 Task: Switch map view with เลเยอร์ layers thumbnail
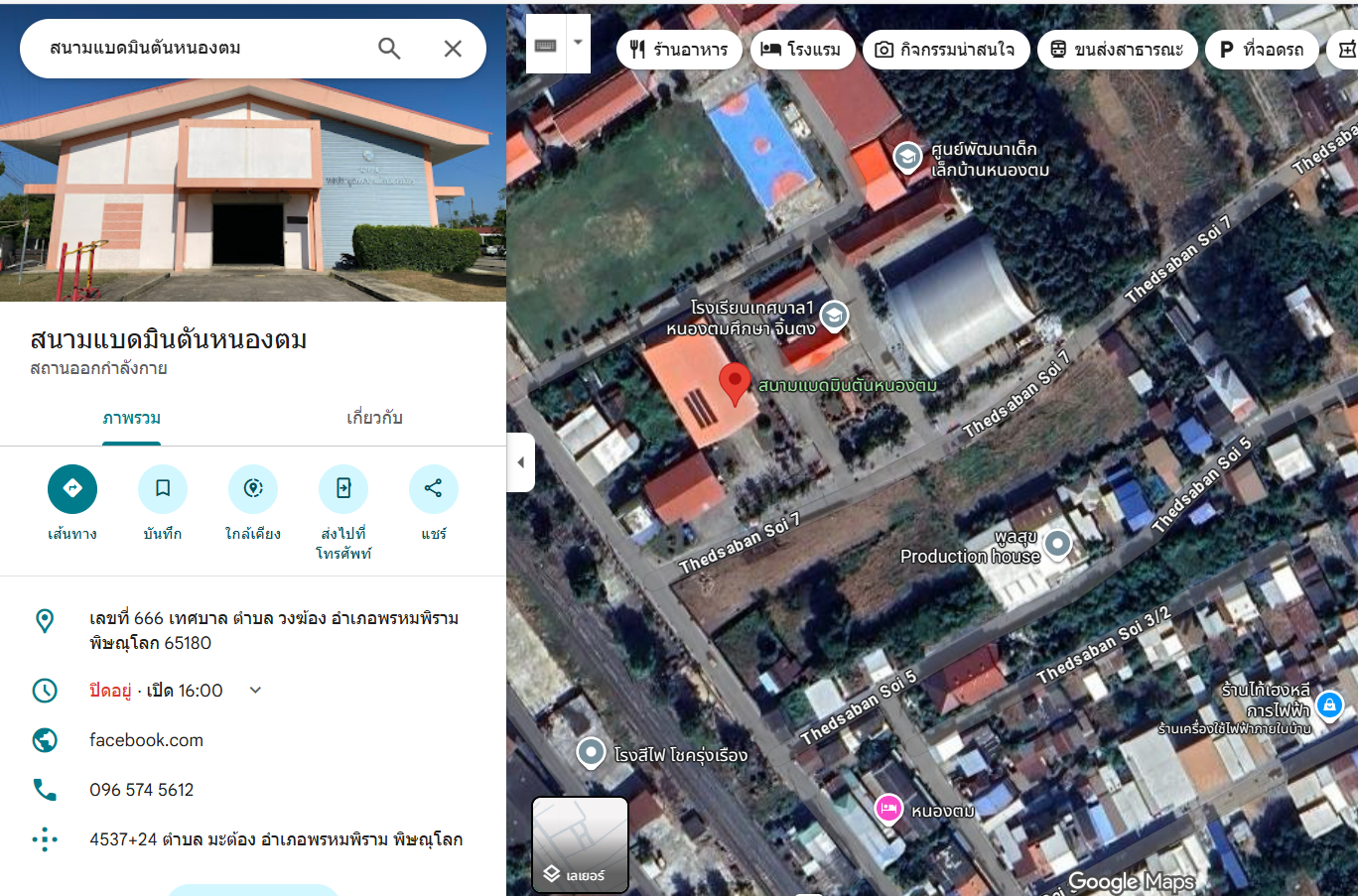click(x=581, y=845)
